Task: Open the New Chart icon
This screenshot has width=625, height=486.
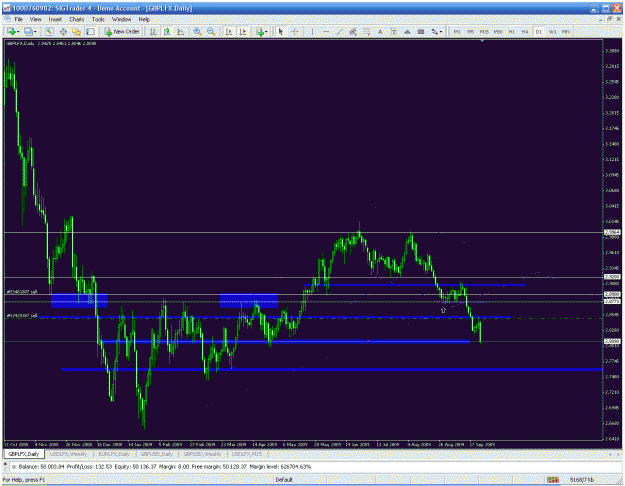Action: tap(11, 31)
